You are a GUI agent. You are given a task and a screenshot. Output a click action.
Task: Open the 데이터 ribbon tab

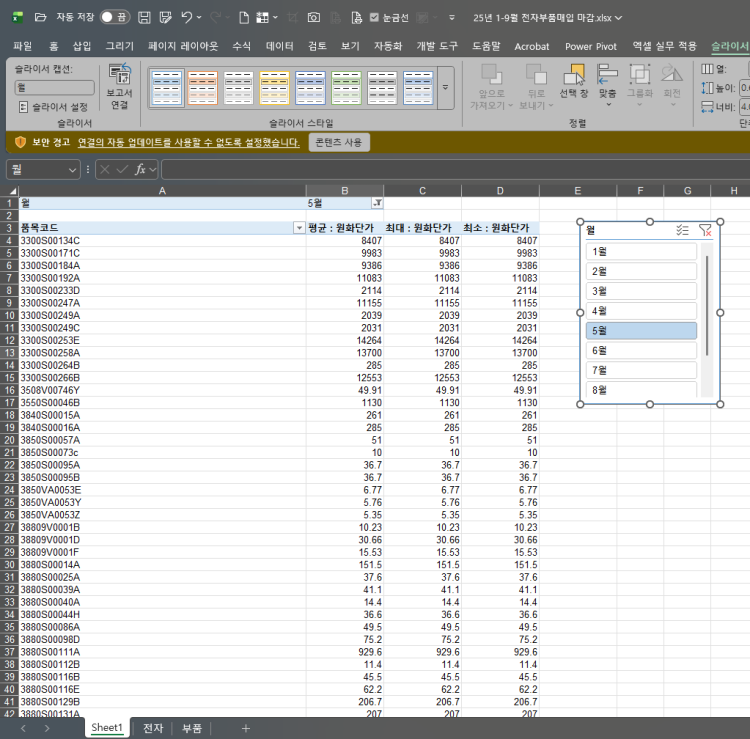[279, 46]
